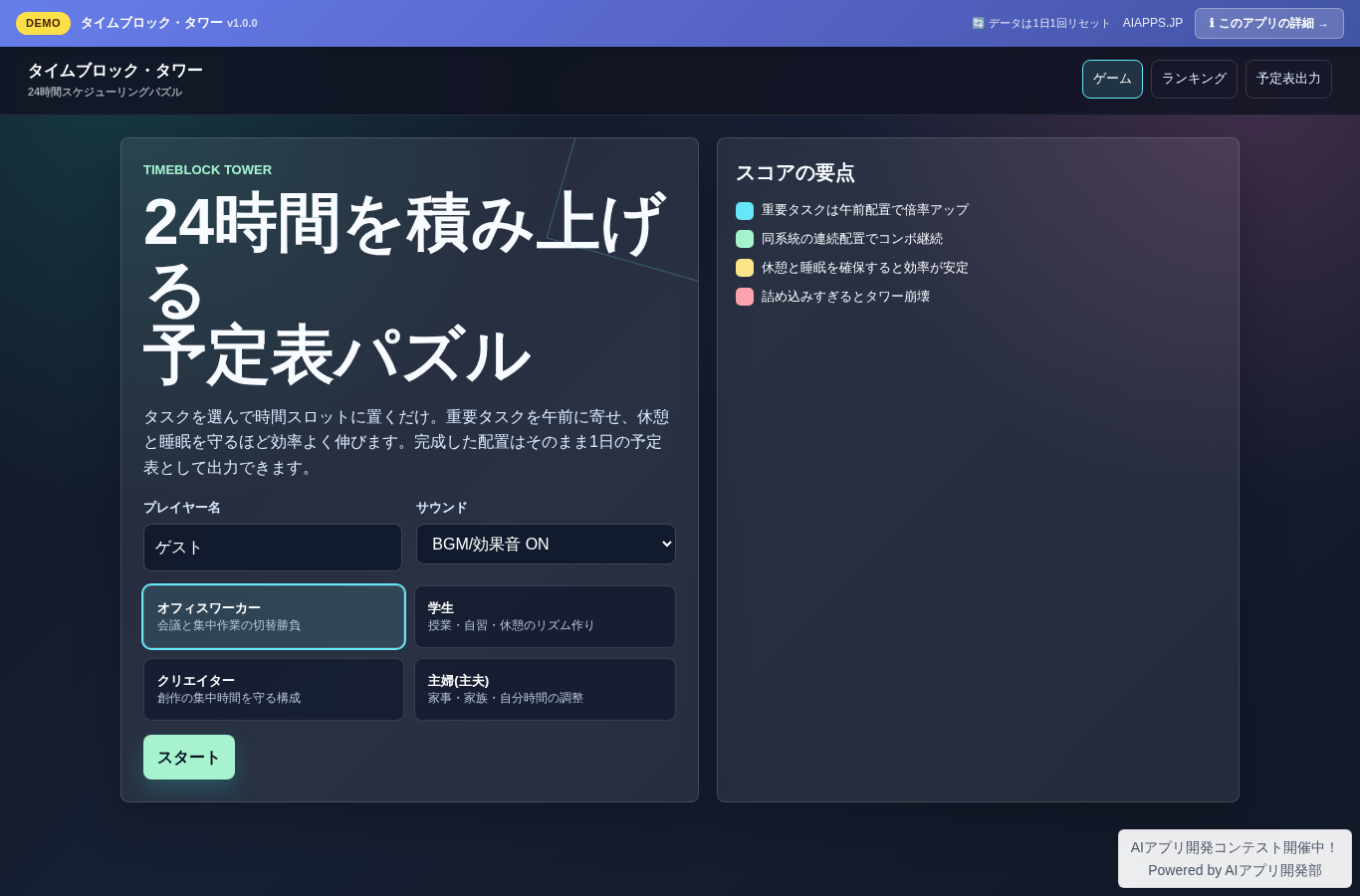Click the pink swatch for 詰め込みすぎる

coord(745,297)
